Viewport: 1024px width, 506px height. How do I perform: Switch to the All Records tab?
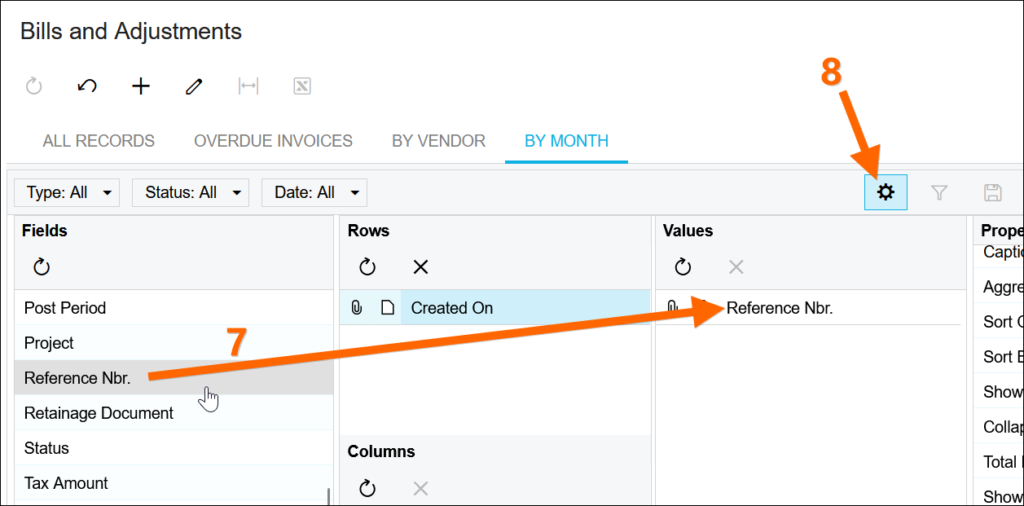[x=98, y=141]
